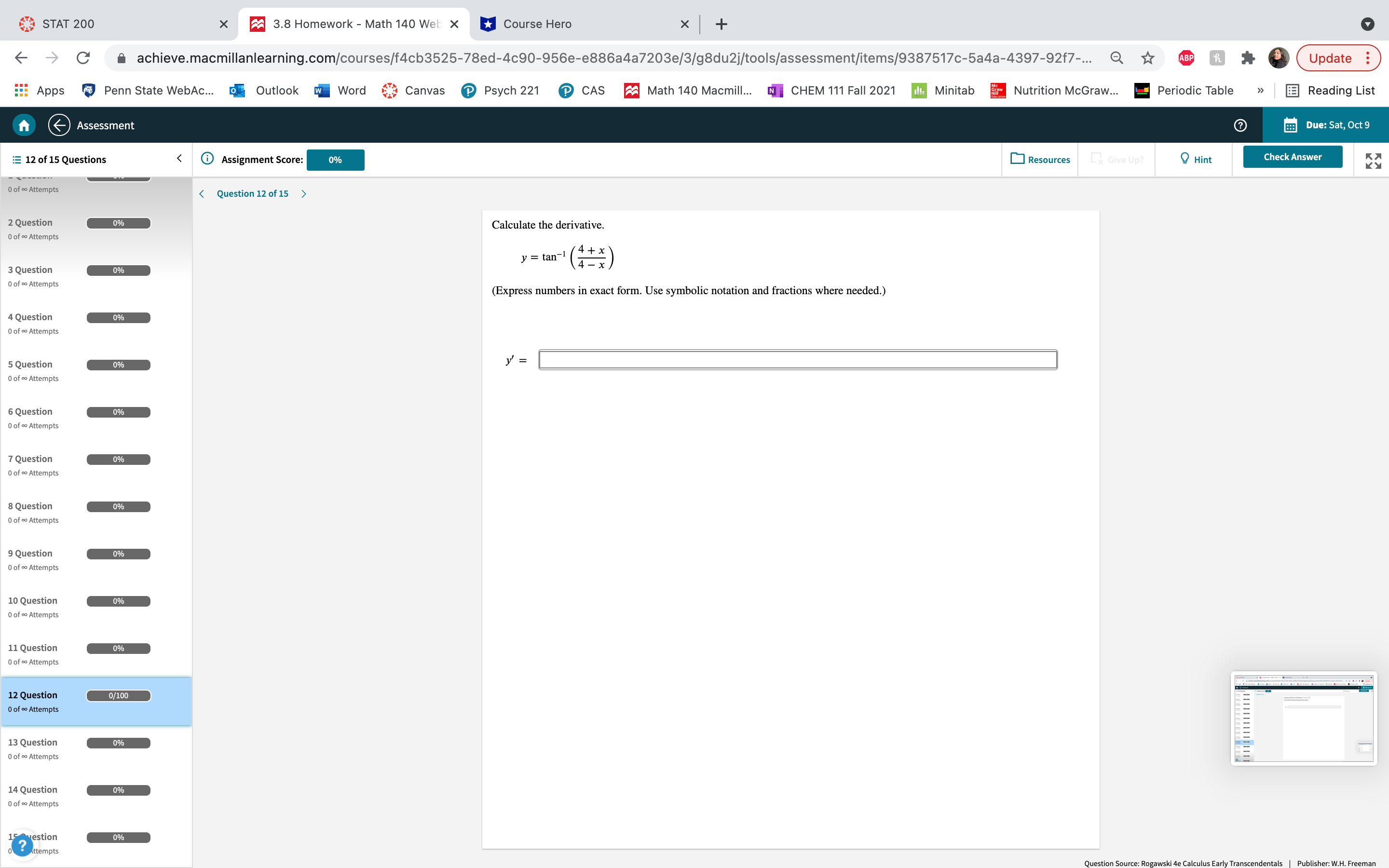Click the assignment score info icon
1389x868 pixels.
pyautogui.click(x=207, y=159)
